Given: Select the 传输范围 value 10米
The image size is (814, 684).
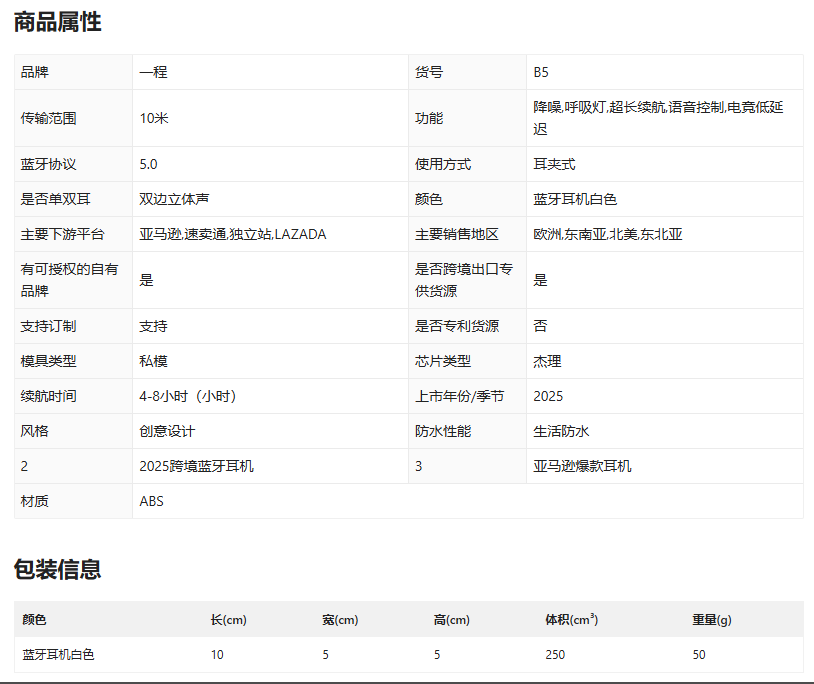Looking at the screenshot, I should (154, 118).
